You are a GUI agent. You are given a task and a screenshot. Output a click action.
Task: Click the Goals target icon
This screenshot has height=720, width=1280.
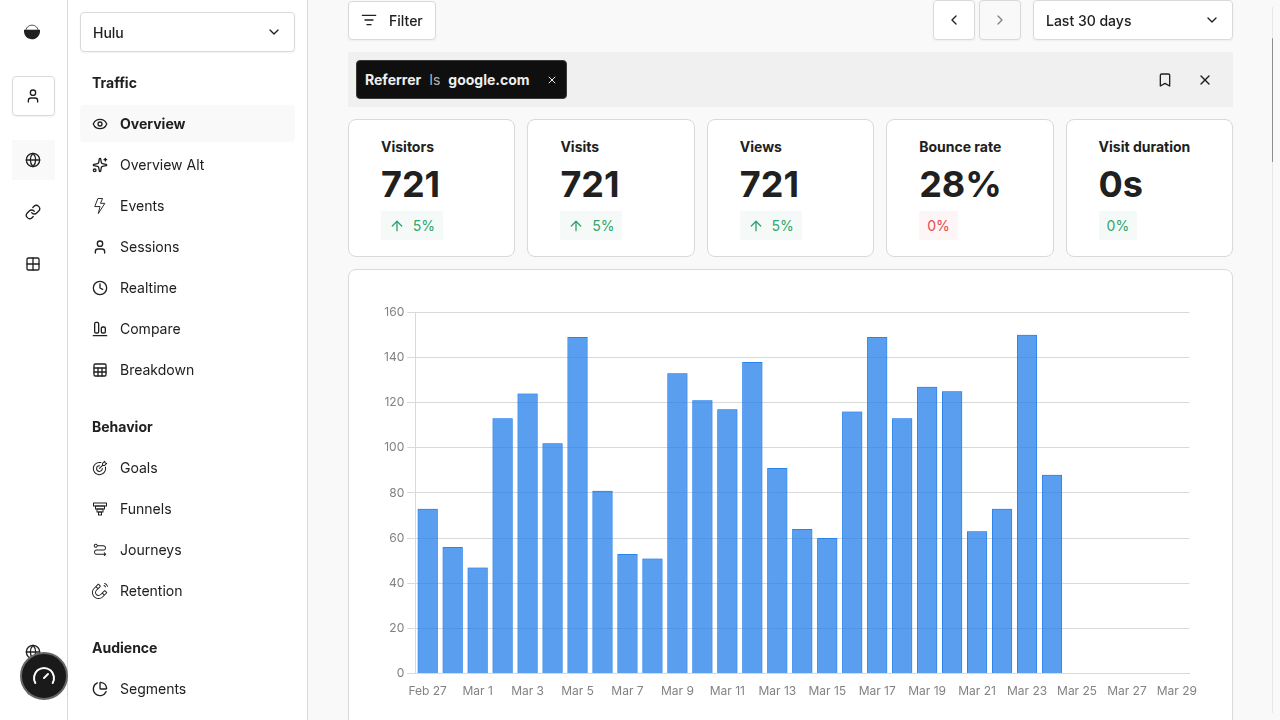100,468
